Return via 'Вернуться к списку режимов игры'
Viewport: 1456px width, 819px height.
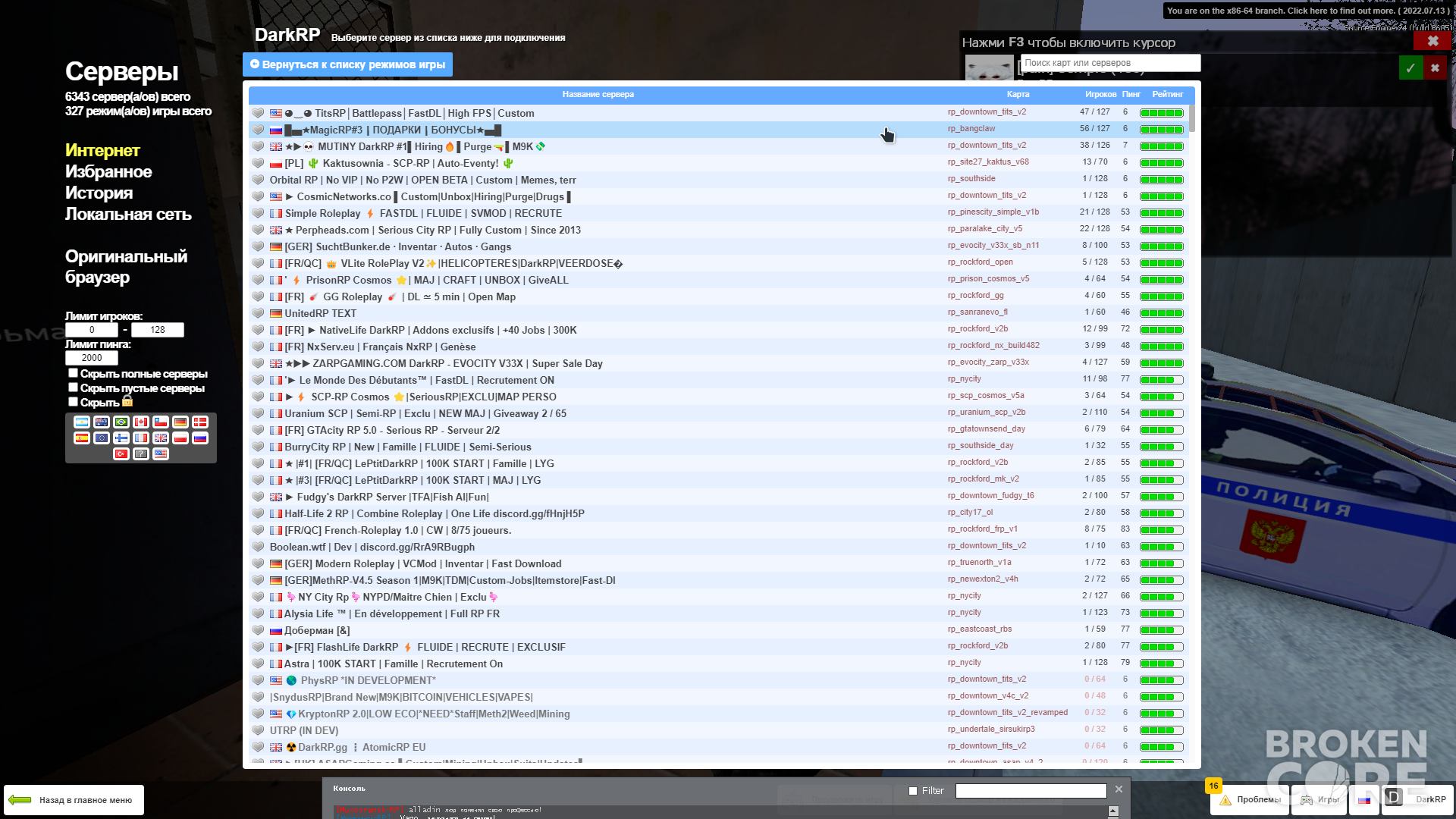[347, 64]
